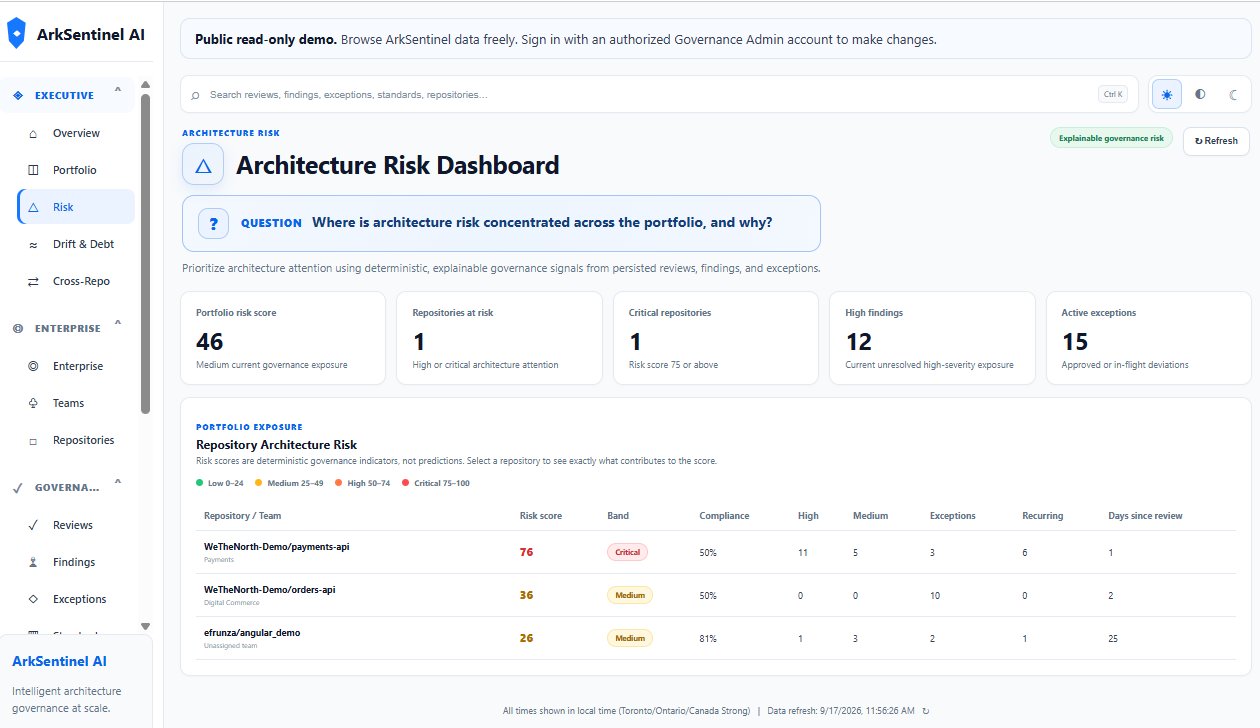
Task: Click the Portfolio icon in sidebar
Action: (x=33, y=170)
